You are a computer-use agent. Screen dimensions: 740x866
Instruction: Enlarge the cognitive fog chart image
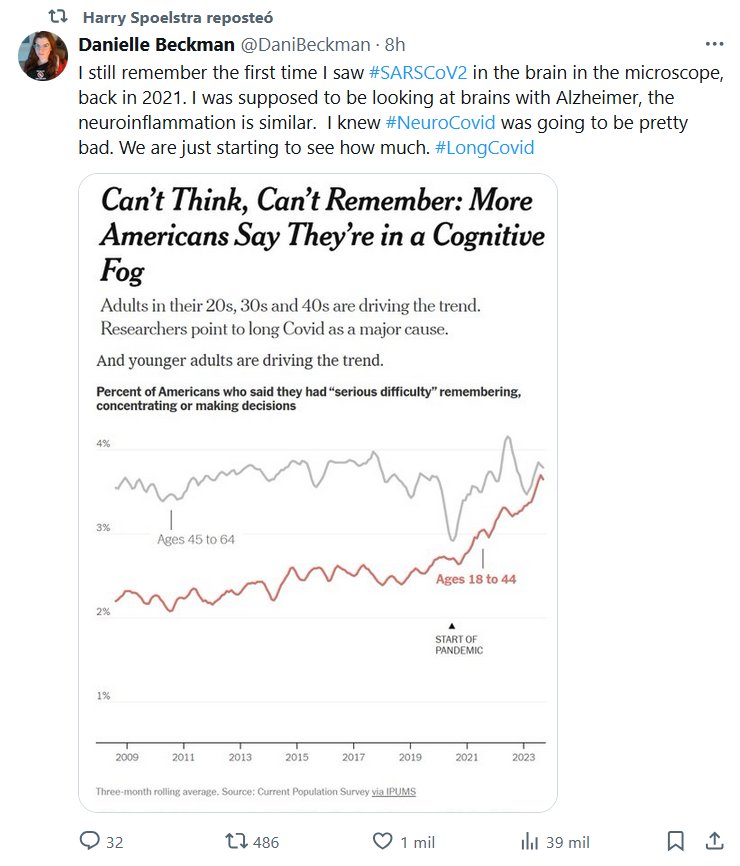(318, 492)
